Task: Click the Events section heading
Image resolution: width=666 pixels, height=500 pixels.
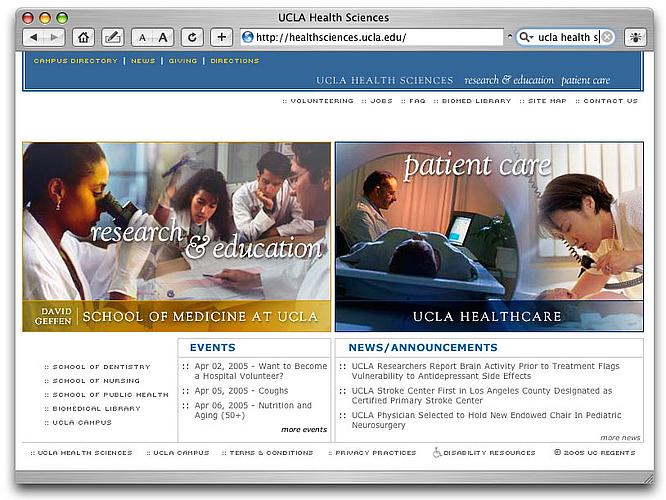Action: coord(212,347)
